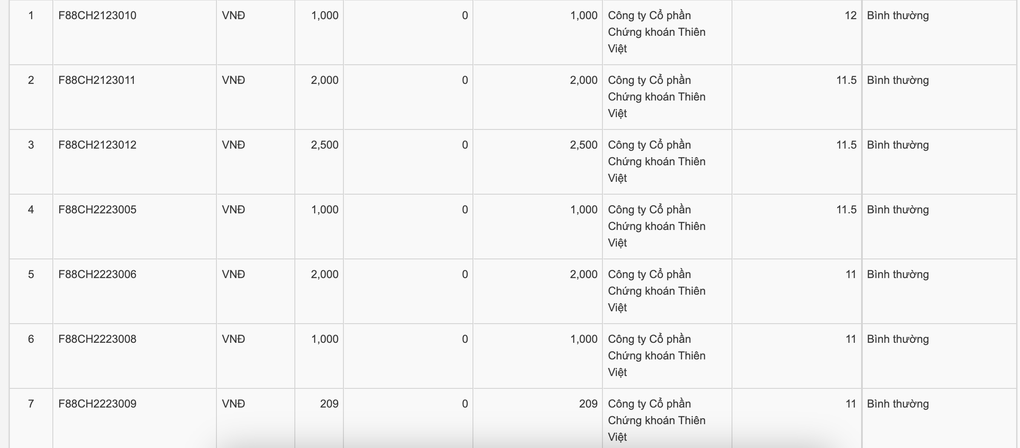Viewport: 1020px width, 448px height.
Task: Select bond code F88CH2223009
Action: tap(98, 404)
